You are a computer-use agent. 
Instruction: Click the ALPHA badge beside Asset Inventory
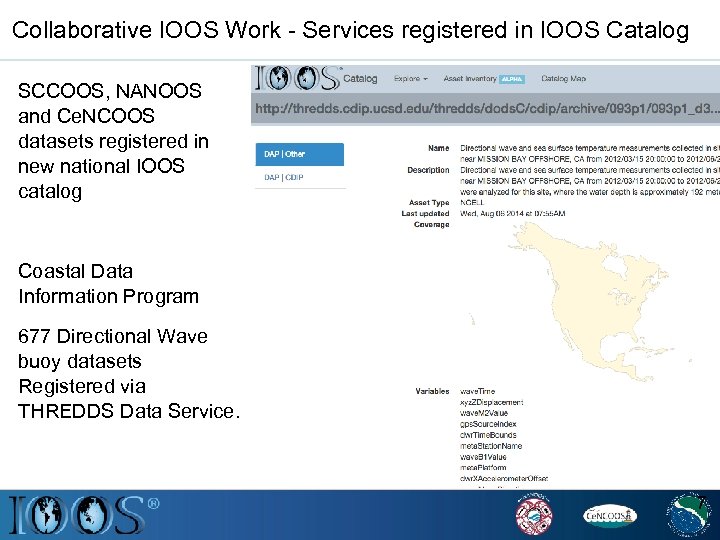[512, 79]
